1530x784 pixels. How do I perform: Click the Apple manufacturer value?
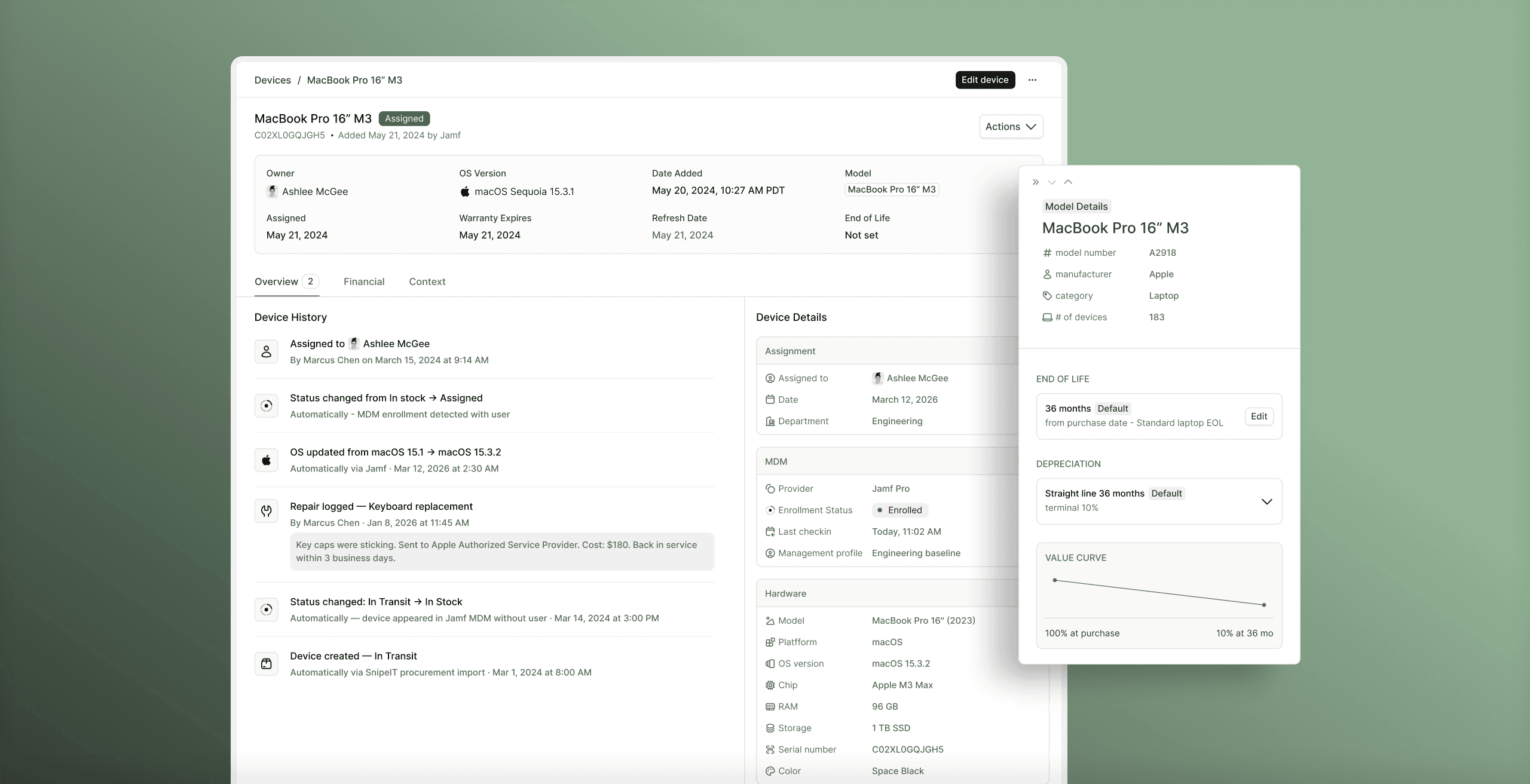tap(1161, 274)
